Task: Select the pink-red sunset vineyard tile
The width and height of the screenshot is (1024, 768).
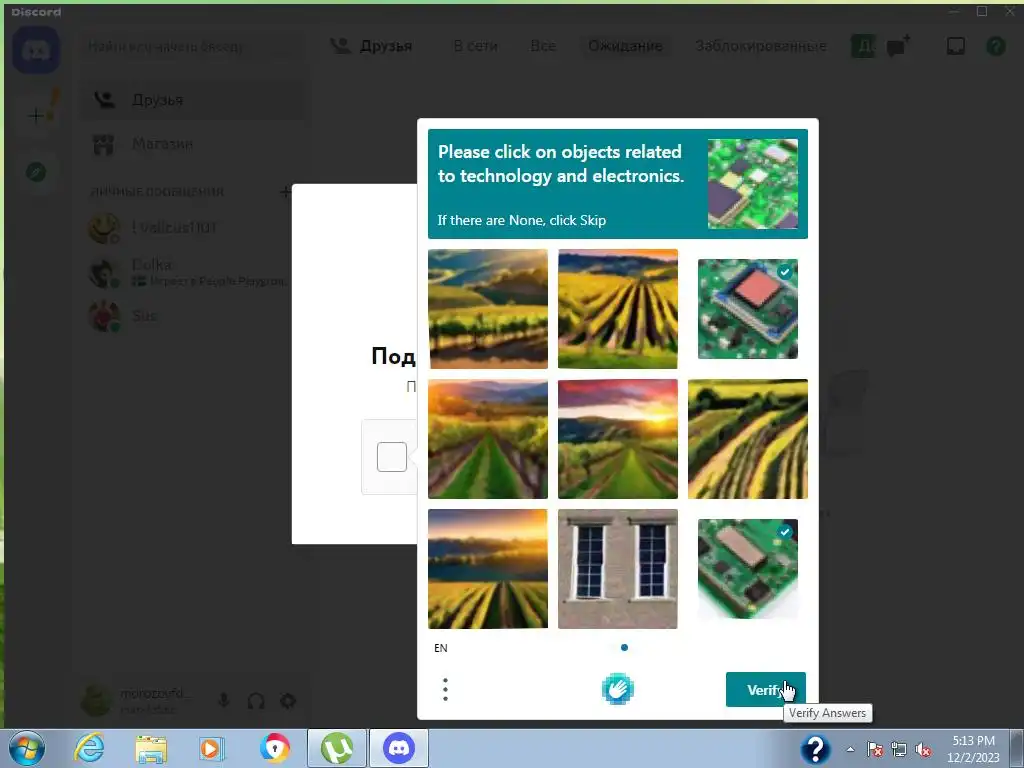Action: pyautogui.click(x=618, y=439)
